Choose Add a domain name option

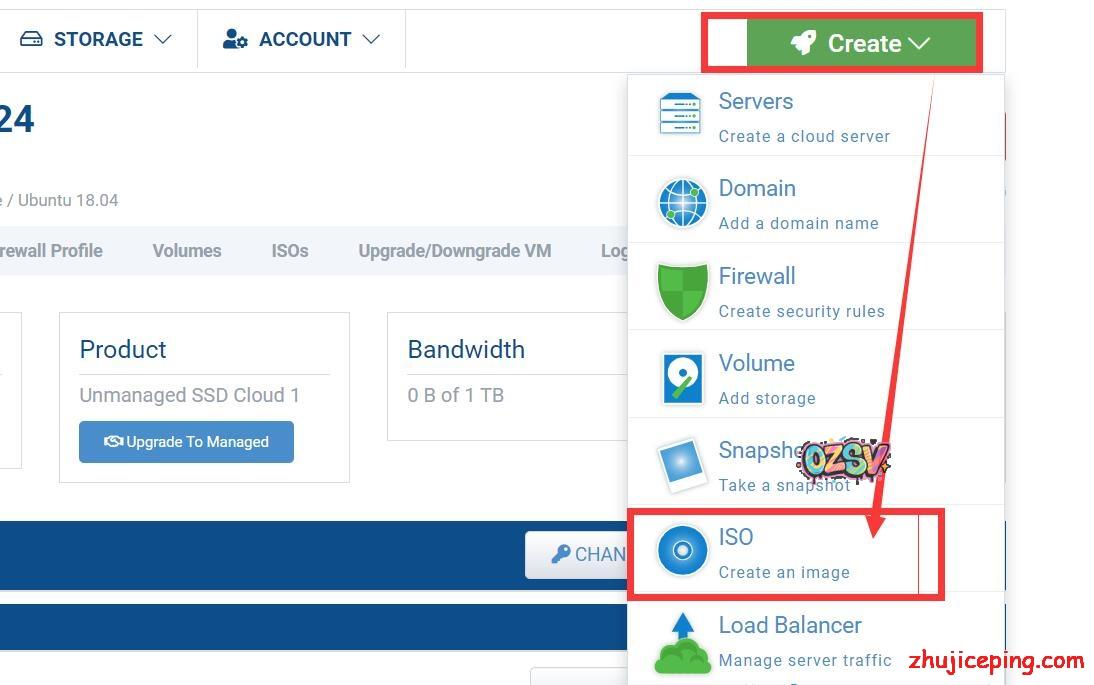coord(798,223)
